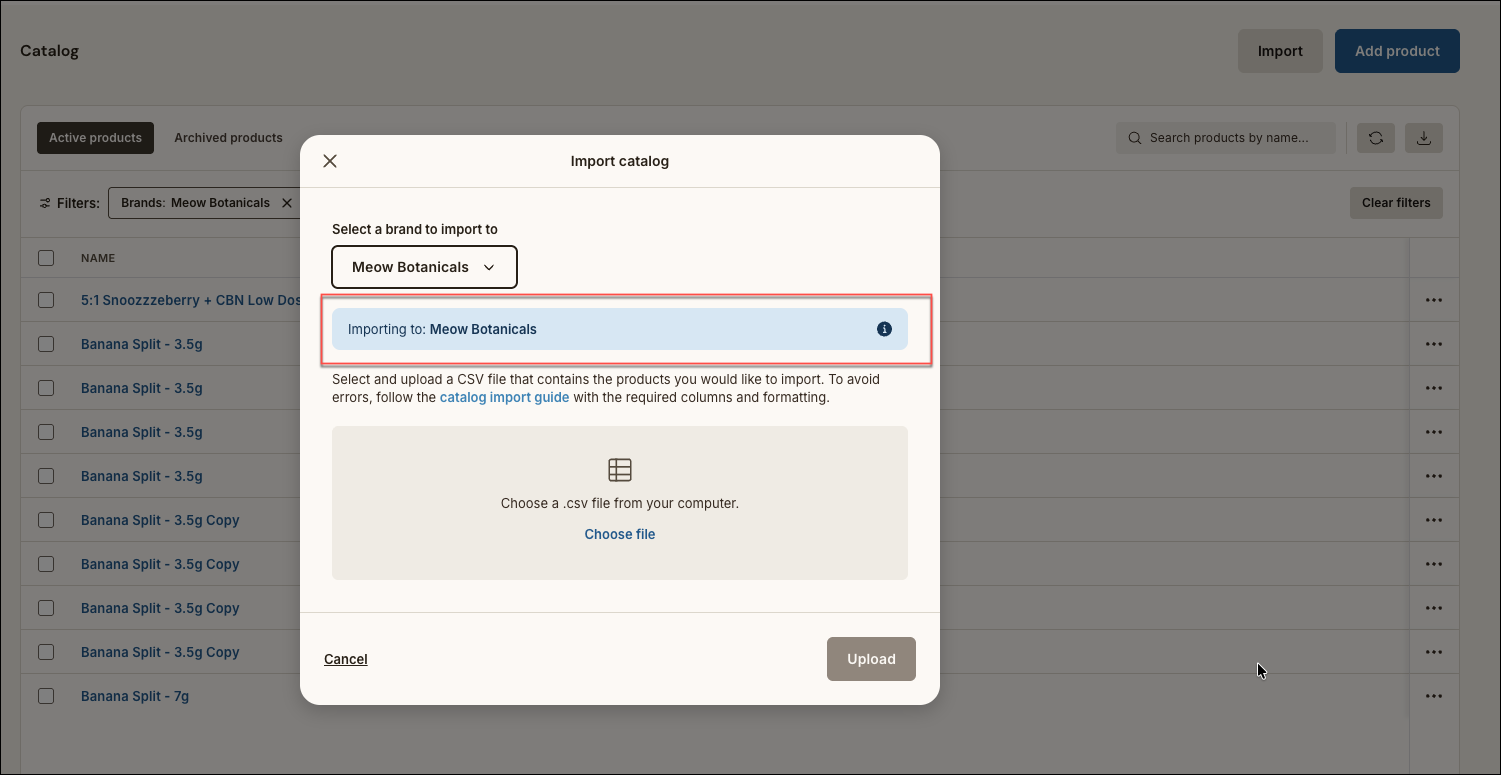Click the Import button in the catalog header
This screenshot has width=1501, height=775.
(1280, 51)
